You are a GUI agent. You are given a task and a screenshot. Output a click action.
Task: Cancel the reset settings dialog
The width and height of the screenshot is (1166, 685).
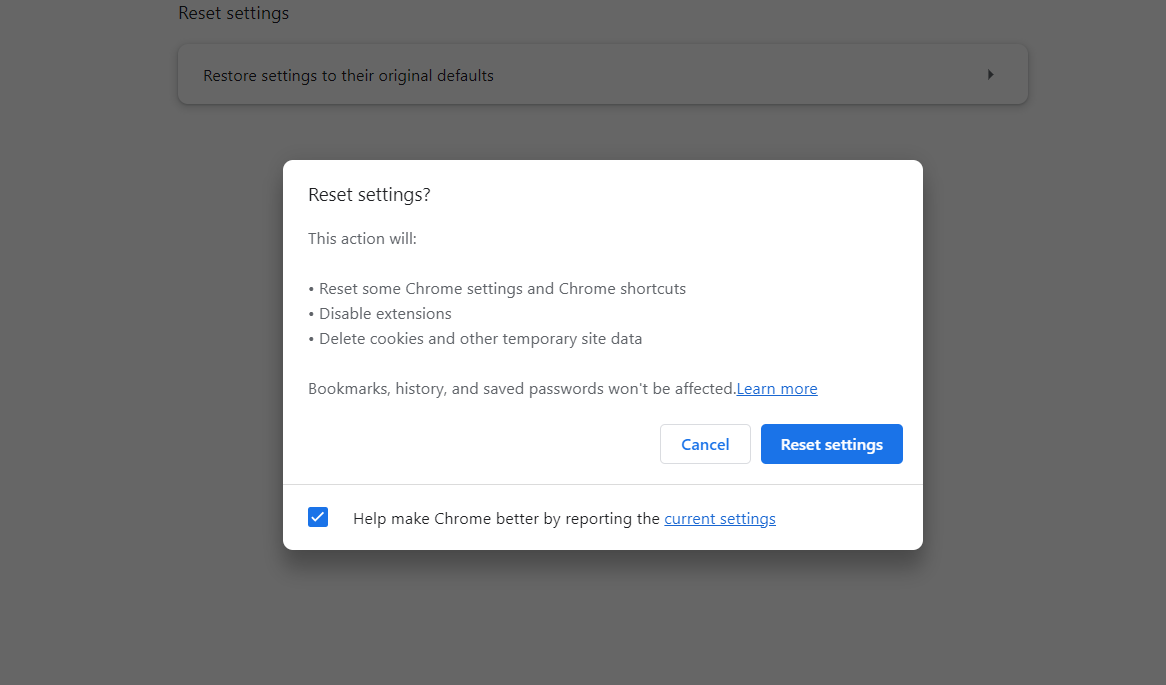point(705,444)
